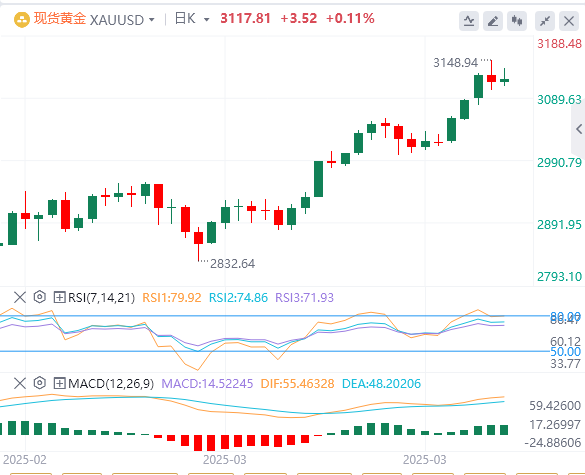Screen dimensions: 585x475
Task: Click the collapse fullscreen arrows icon
Action: click(x=545, y=21)
